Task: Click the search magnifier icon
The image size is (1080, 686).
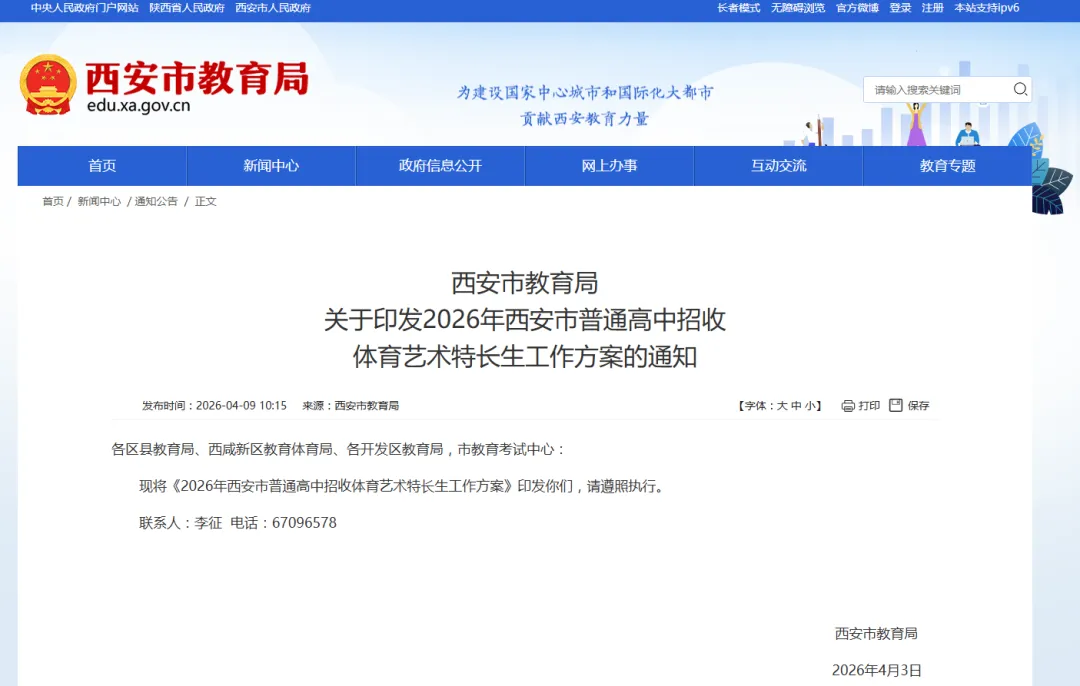Action: [1020, 89]
